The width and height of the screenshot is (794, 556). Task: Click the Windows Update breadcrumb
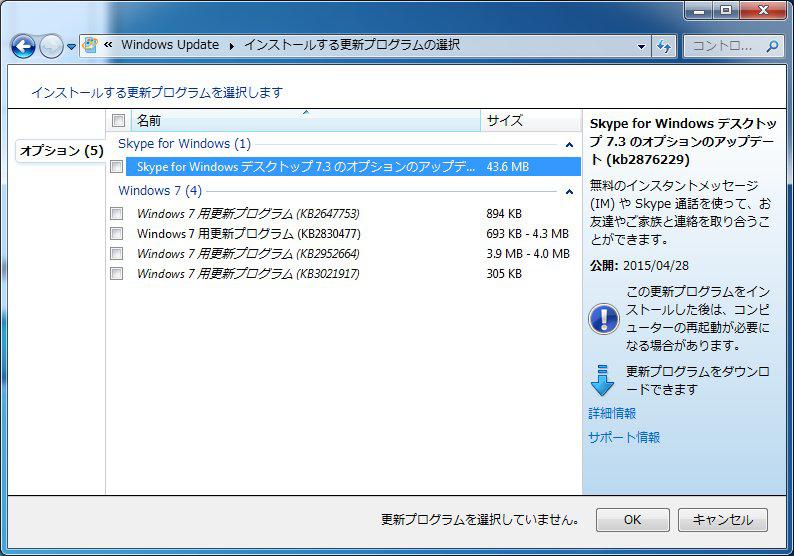point(170,45)
